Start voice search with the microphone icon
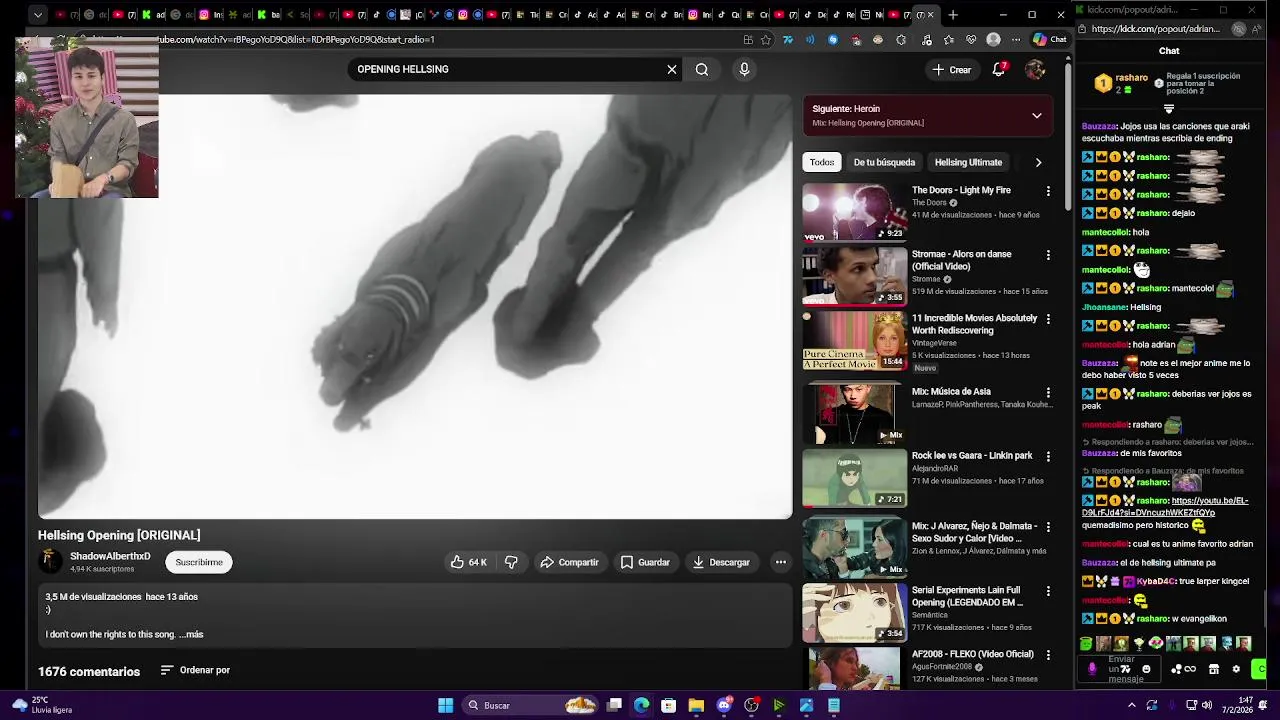Image resolution: width=1280 pixels, height=720 pixels. point(744,69)
